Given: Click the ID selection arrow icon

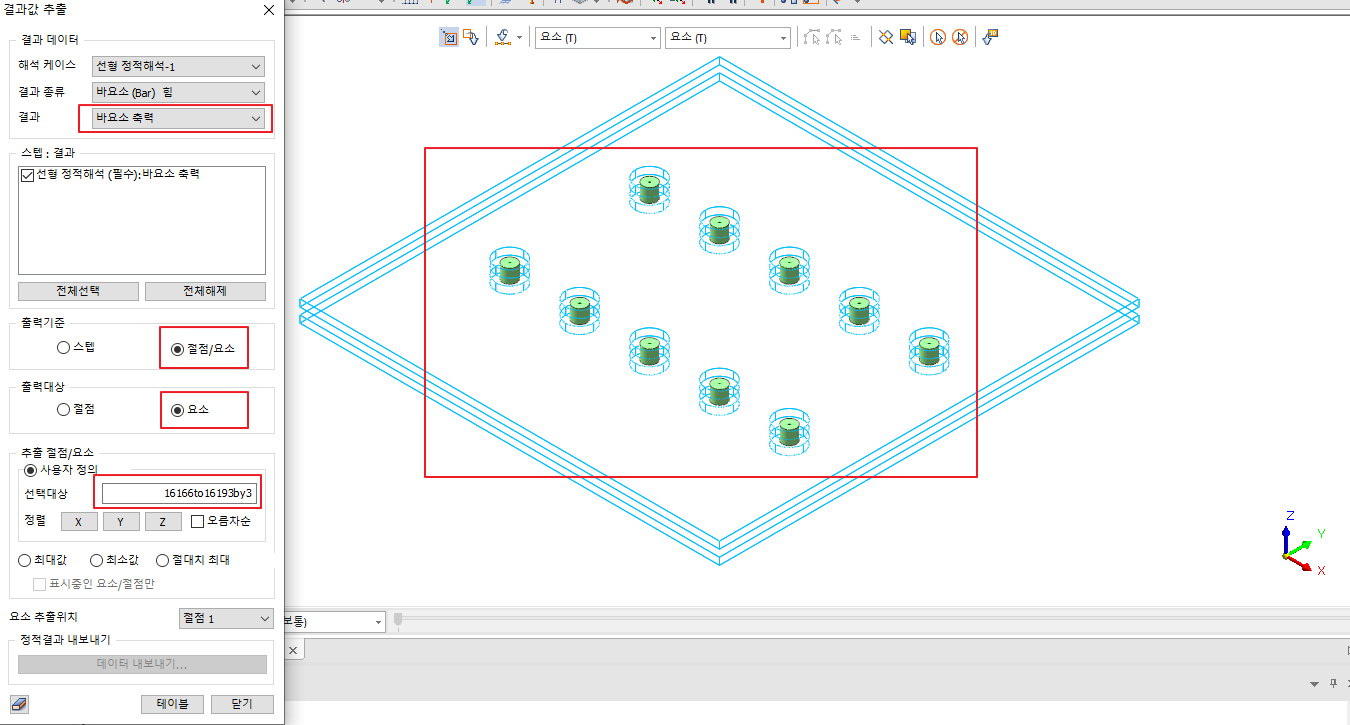Looking at the screenshot, I should pyautogui.click(x=991, y=37).
